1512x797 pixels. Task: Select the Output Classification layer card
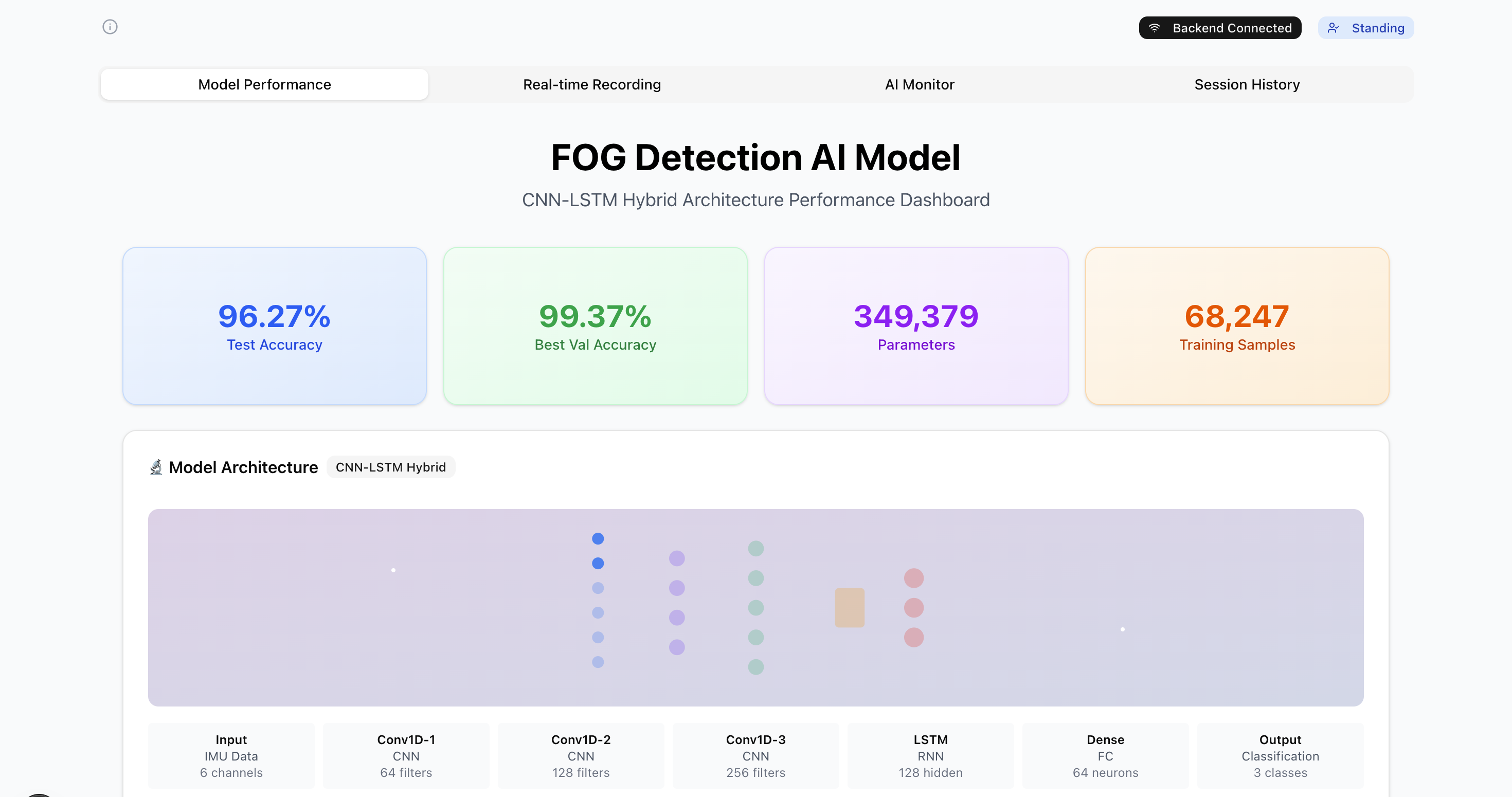coord(1280,755)
